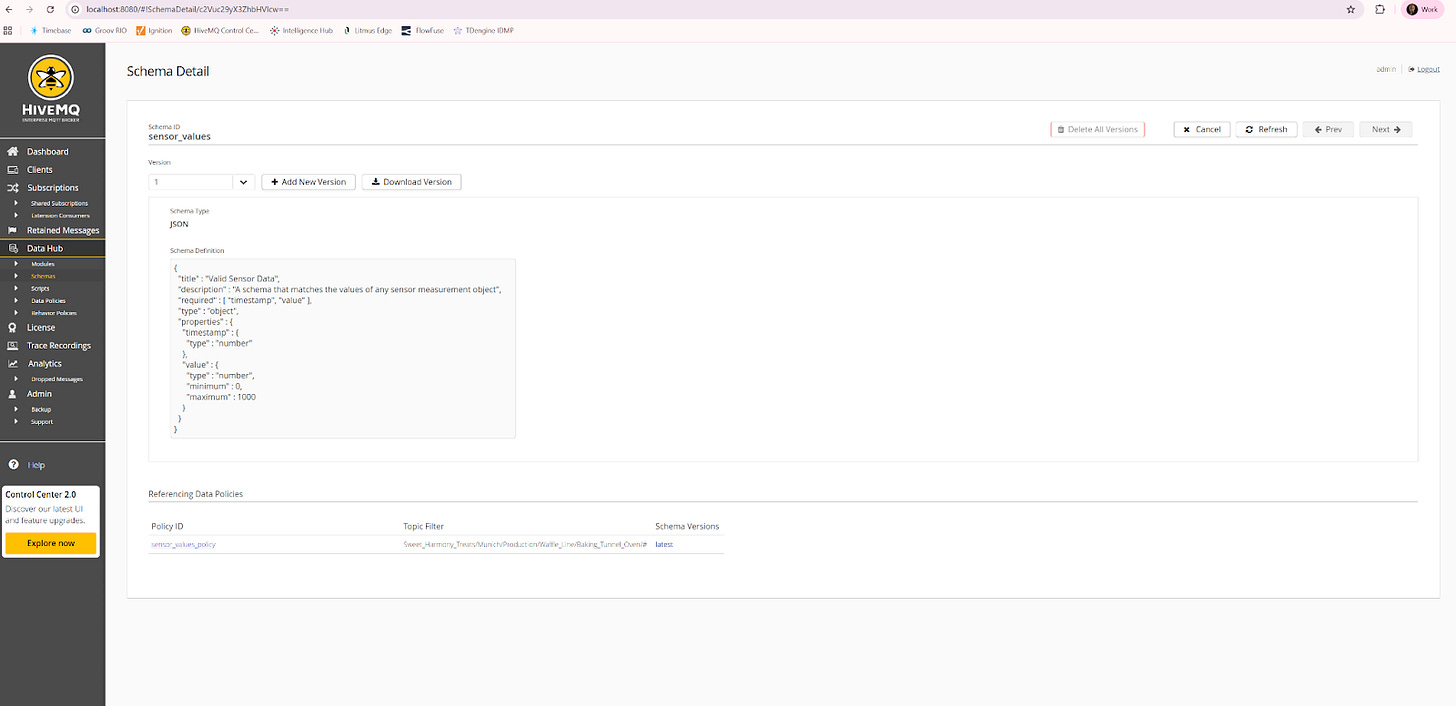Viewport: 1456px width, 706px height.
Task: Click the Schema Versions column header
Action: (x=687, y=526)
